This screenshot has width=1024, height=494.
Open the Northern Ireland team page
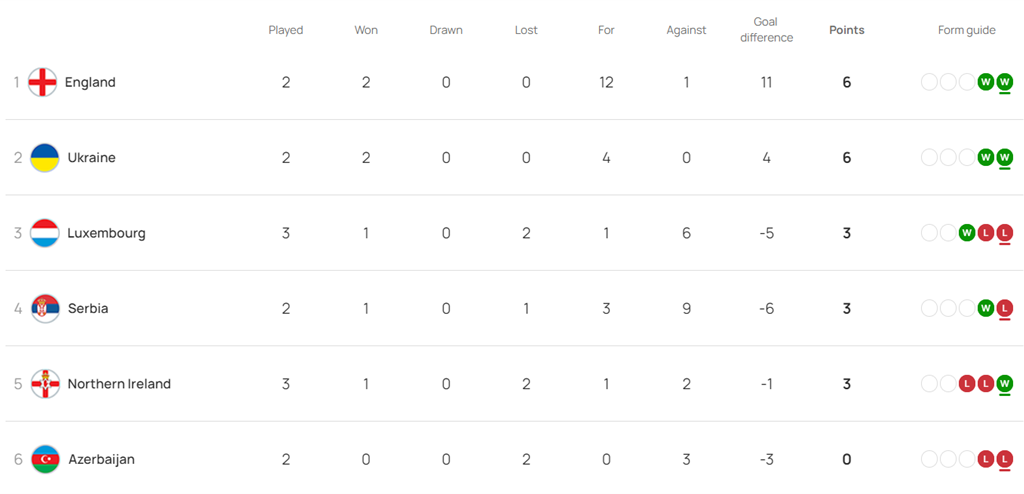click(119, 384)
